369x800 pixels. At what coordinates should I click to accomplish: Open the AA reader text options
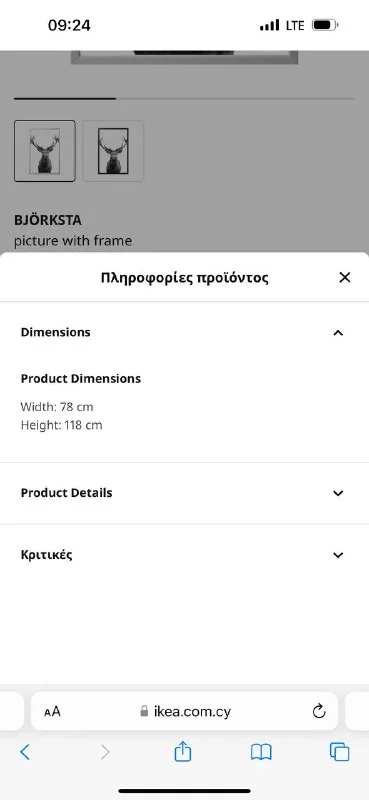click(x=52, y=711)
